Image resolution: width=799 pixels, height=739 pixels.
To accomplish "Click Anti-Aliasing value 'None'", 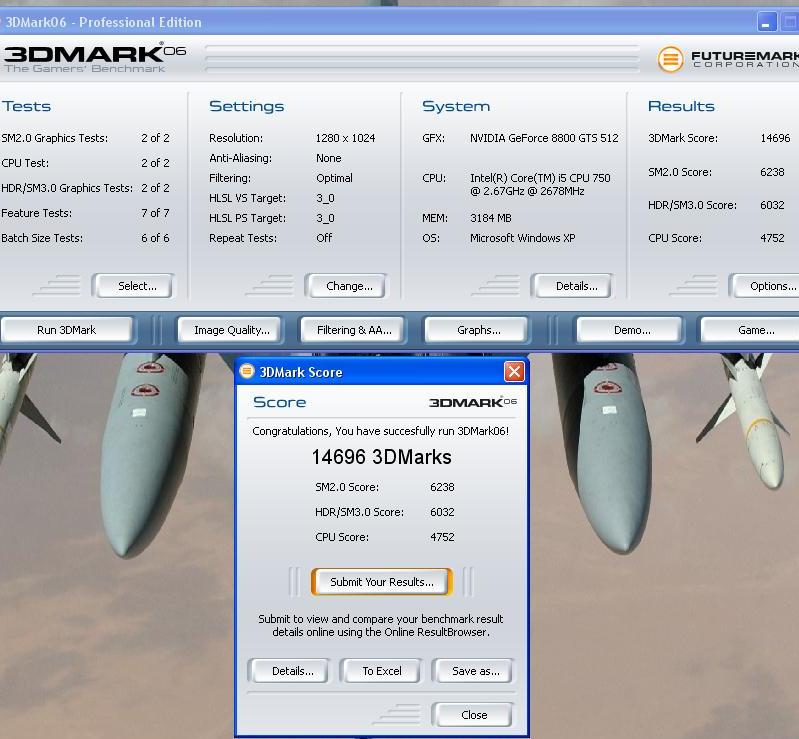I will click(329, 158).
